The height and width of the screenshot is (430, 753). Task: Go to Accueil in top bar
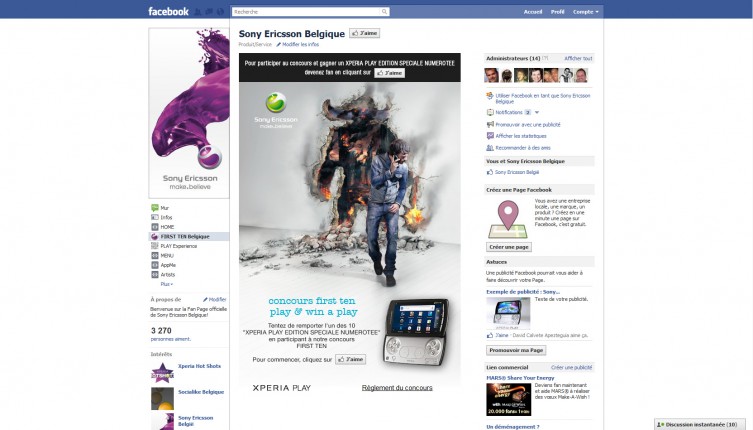(x=533, y=12)
